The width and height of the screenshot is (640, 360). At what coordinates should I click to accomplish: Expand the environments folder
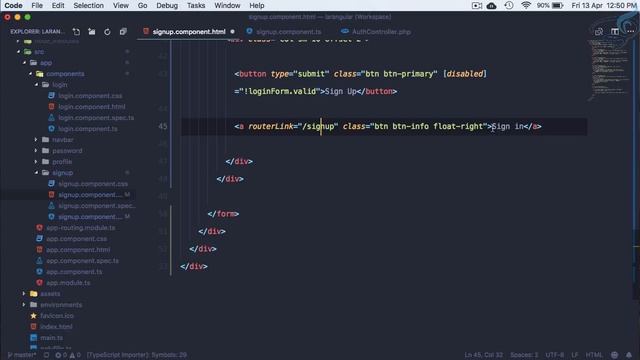point(24,305)
